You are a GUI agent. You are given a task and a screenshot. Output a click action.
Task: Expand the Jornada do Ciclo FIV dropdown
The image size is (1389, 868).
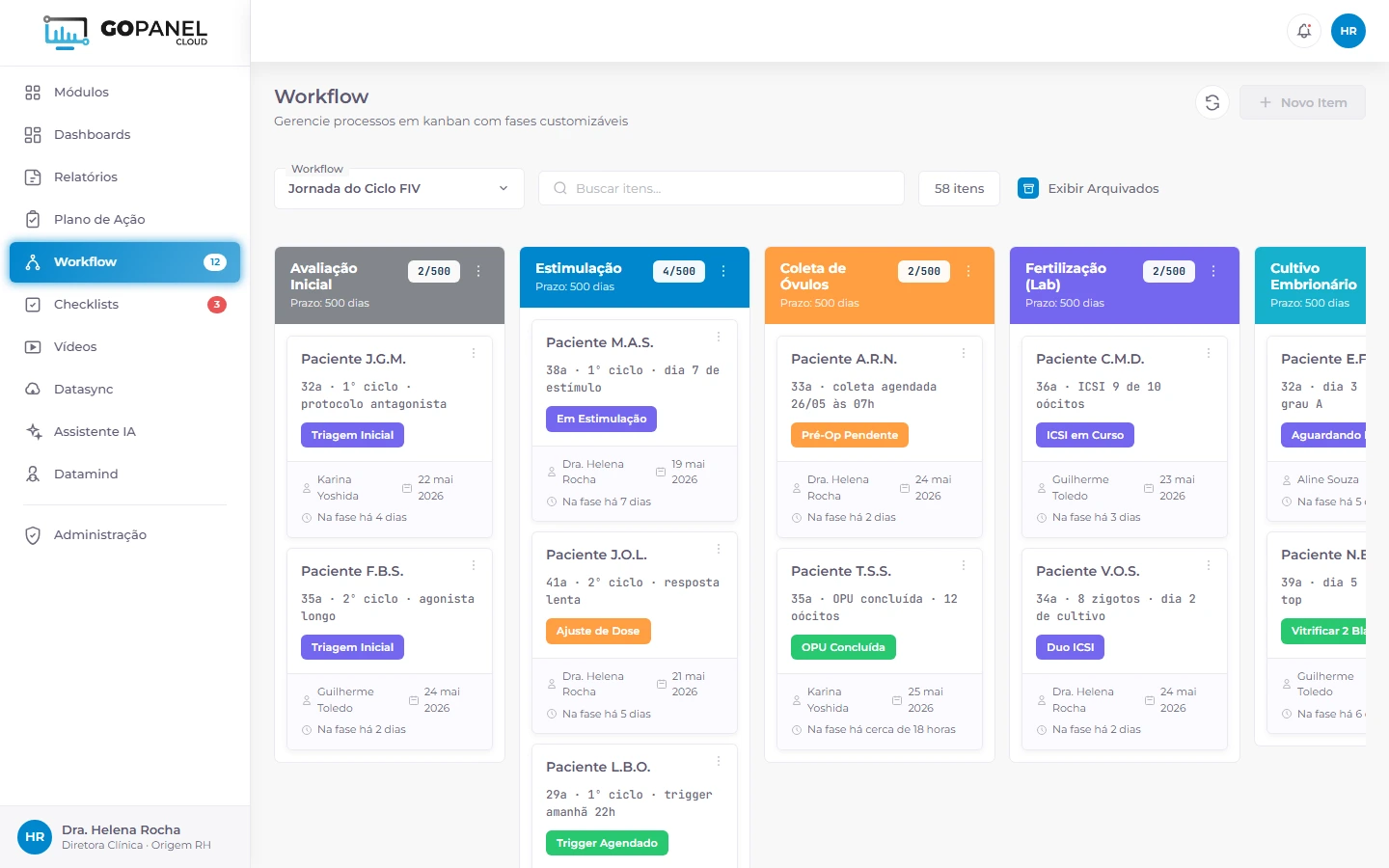(399, 188)
